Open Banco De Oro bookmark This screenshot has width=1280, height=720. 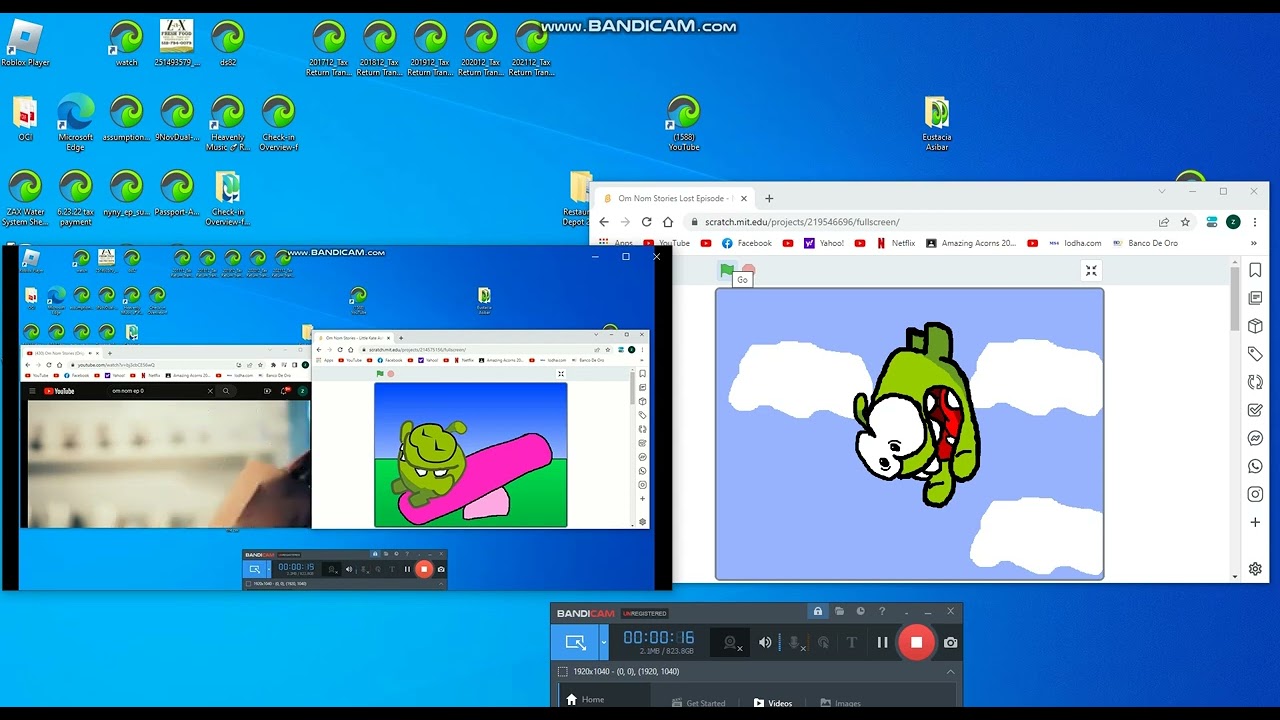pos(1145,243)
